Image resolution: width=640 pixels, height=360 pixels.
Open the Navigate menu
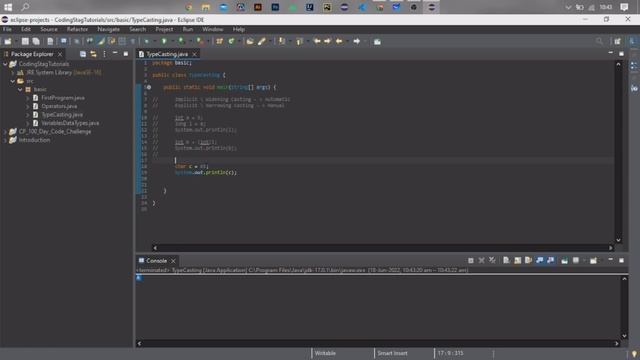point(109,29)
